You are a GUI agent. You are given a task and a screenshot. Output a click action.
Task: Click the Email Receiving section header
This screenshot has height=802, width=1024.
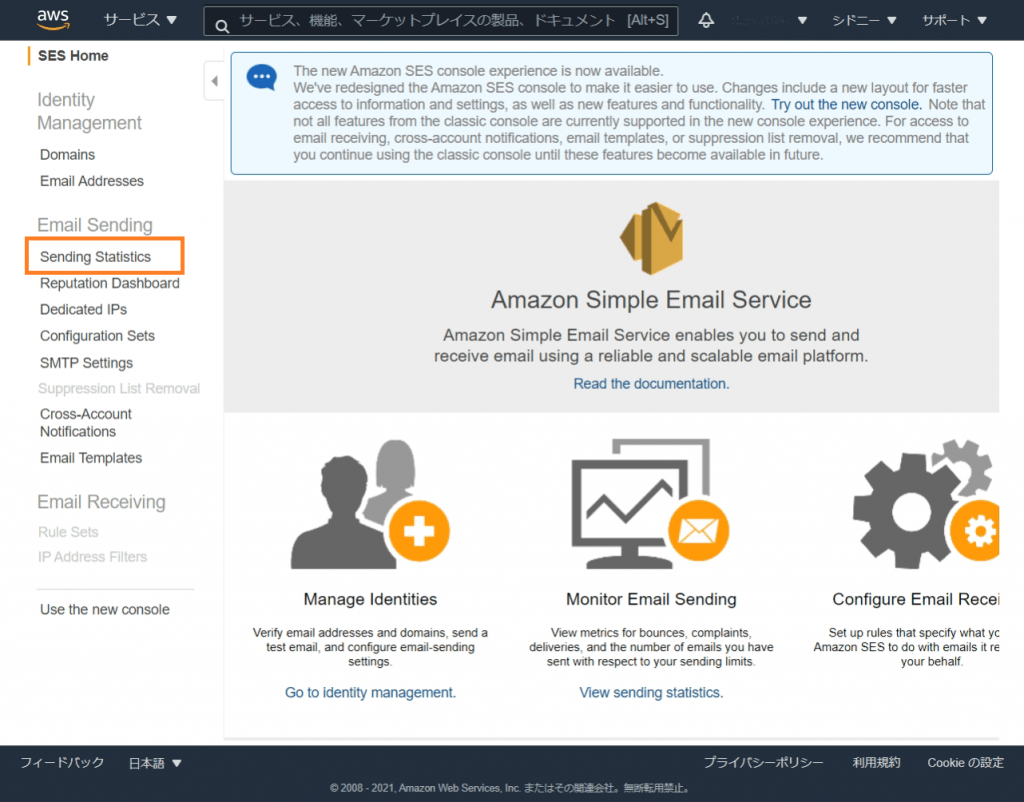click(101, 502)
